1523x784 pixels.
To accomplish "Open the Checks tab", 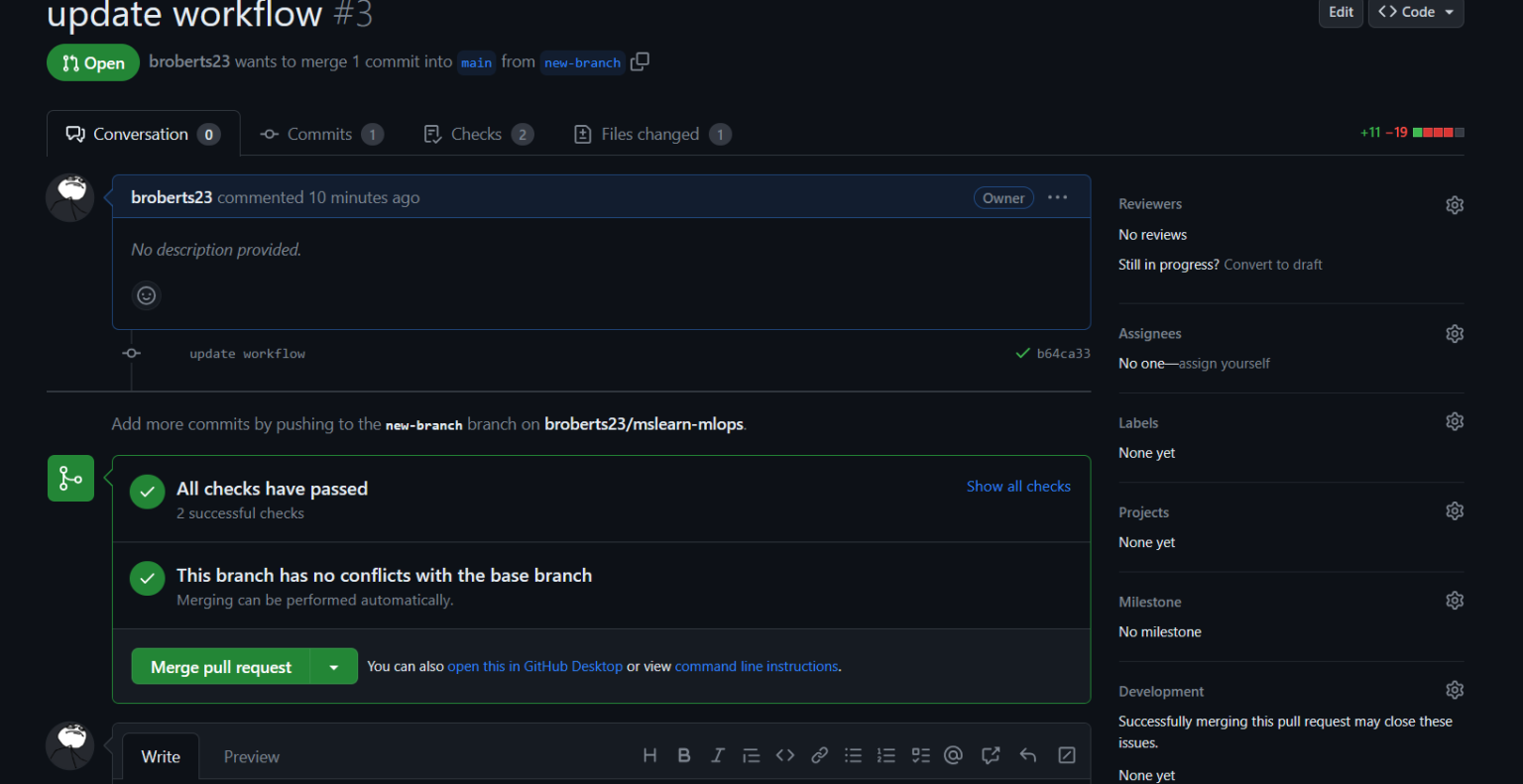I will [x=478, y=134].
